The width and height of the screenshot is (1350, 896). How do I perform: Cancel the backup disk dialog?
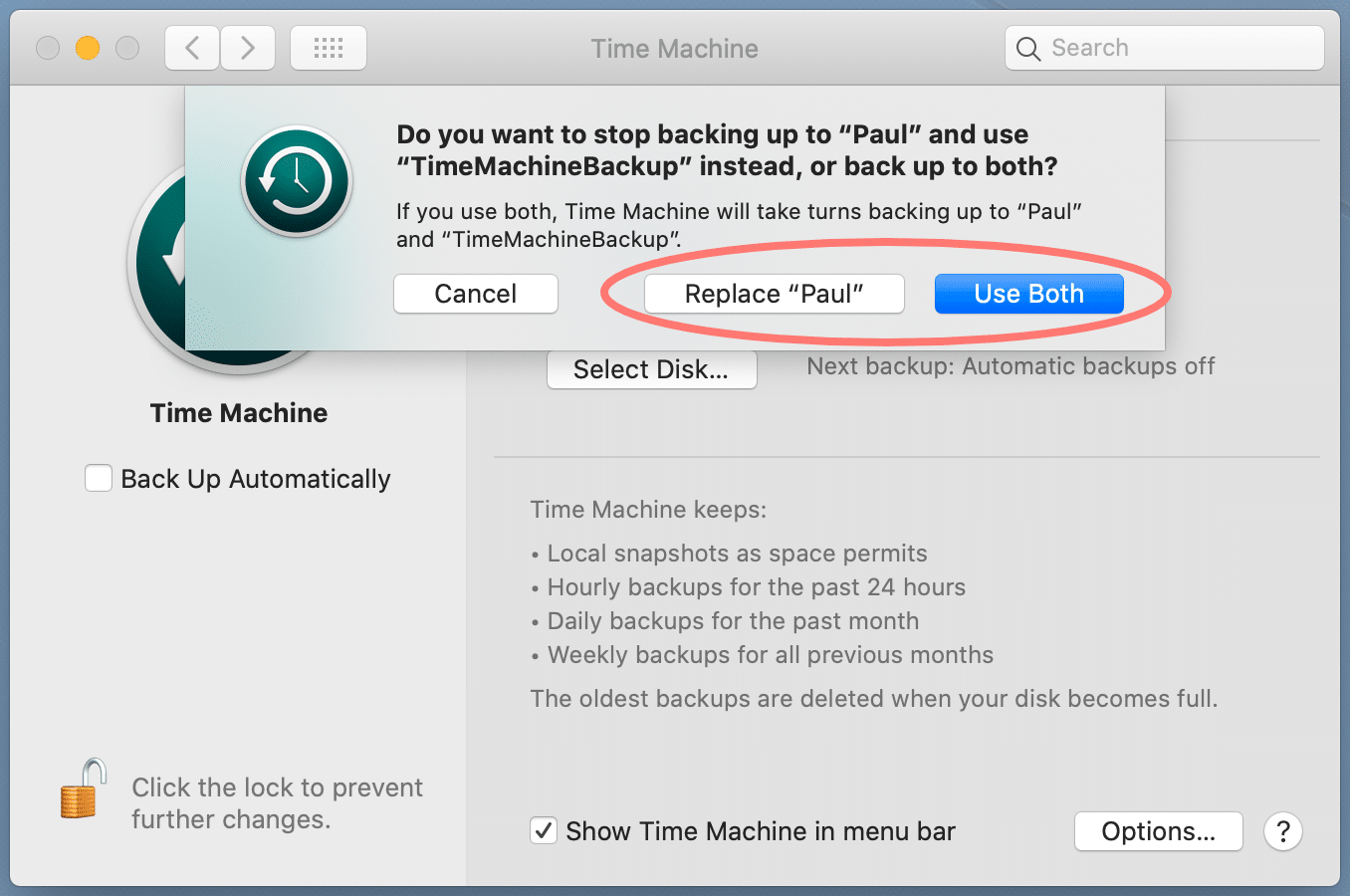pos(475,293)
